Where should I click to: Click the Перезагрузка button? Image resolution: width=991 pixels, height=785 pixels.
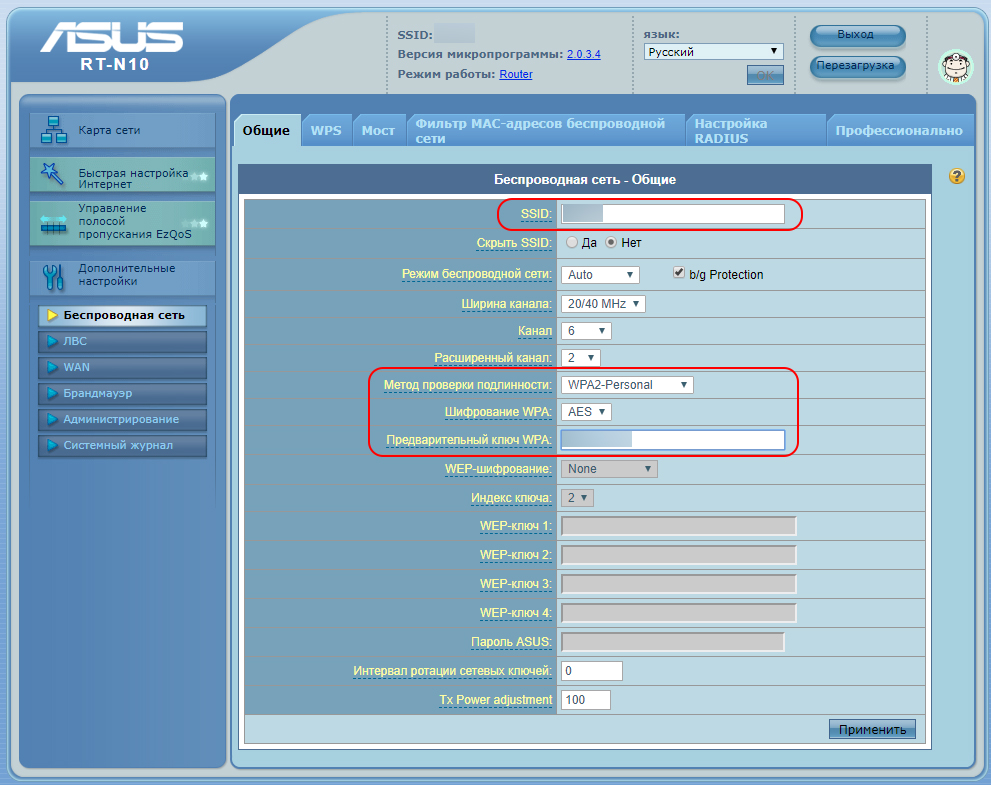tap(857, 66)
